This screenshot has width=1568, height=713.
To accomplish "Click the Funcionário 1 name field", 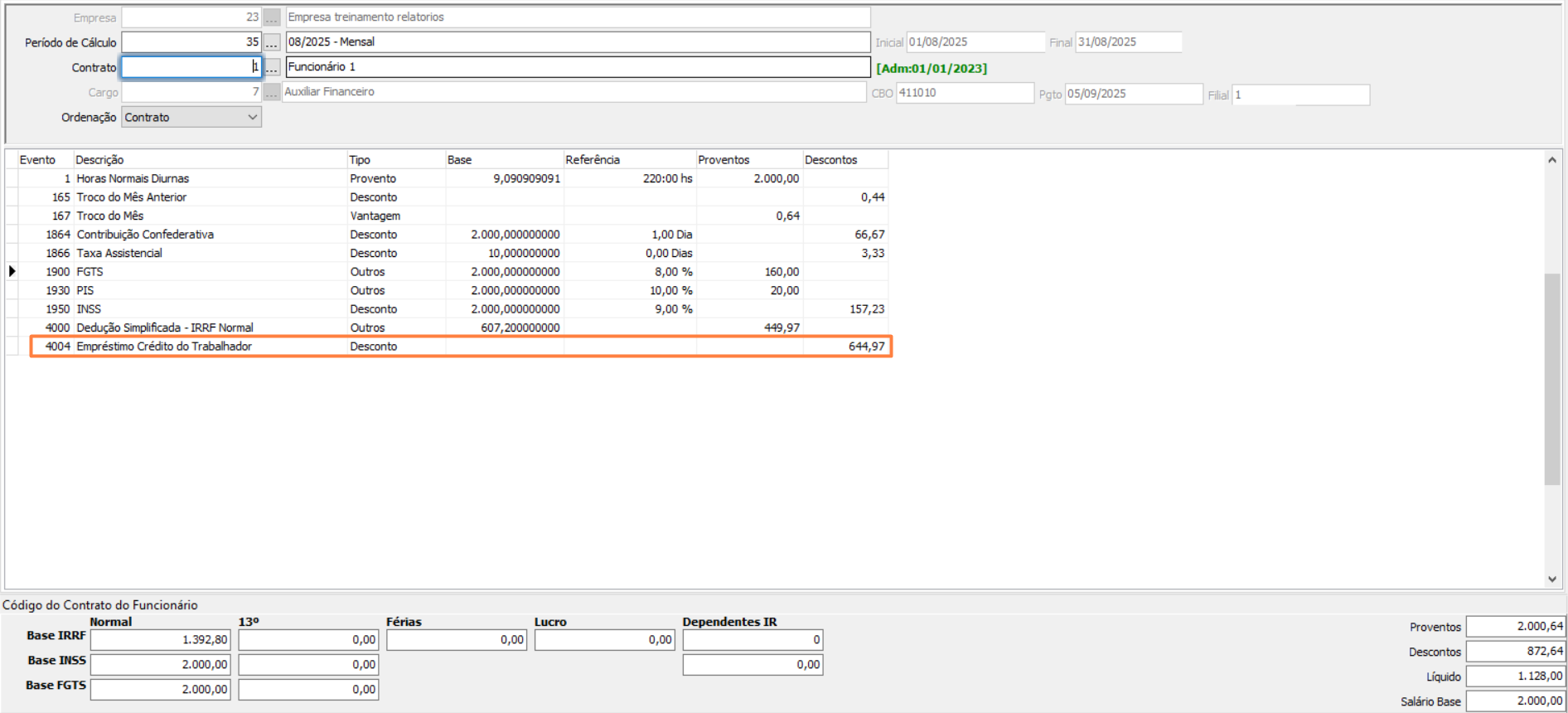I will pyautogui.click(x=578, y=67).
